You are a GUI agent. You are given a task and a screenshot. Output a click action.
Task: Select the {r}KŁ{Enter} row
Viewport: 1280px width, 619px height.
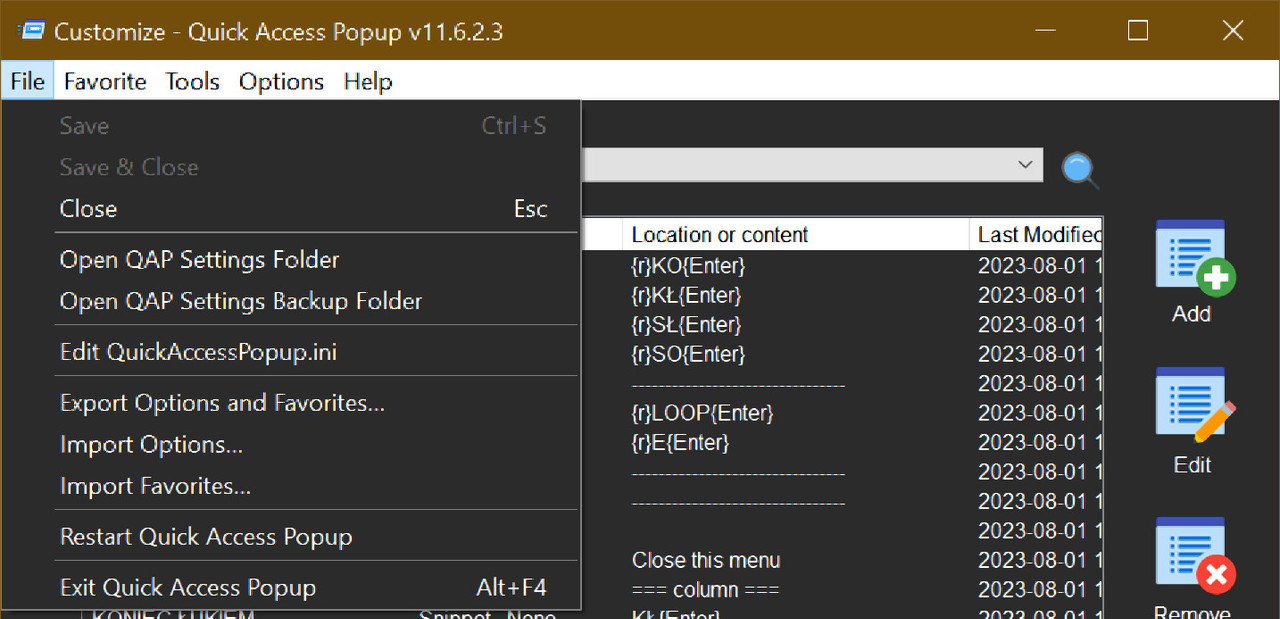(686, 296)
